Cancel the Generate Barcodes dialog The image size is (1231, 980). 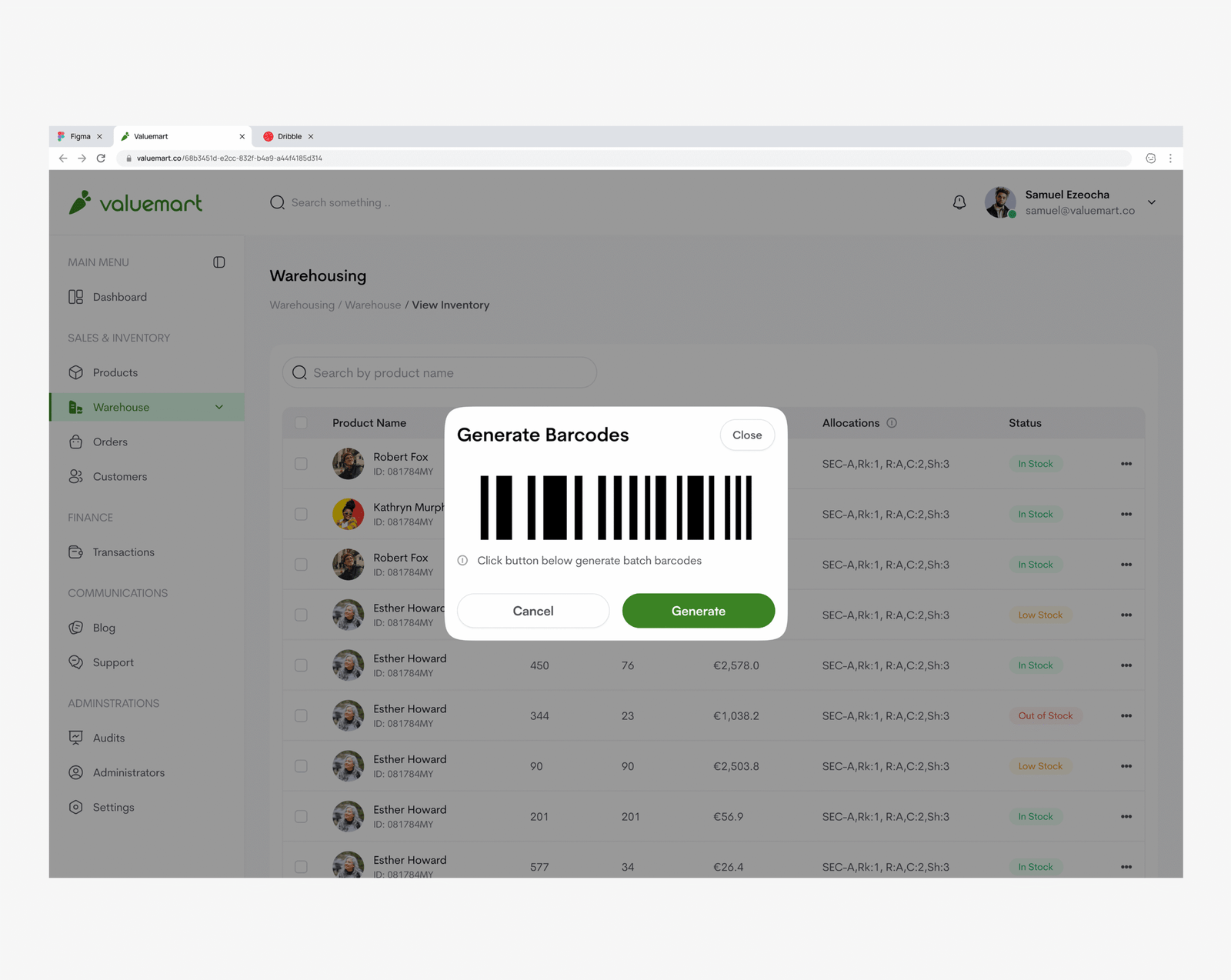[x=532, y=611]
